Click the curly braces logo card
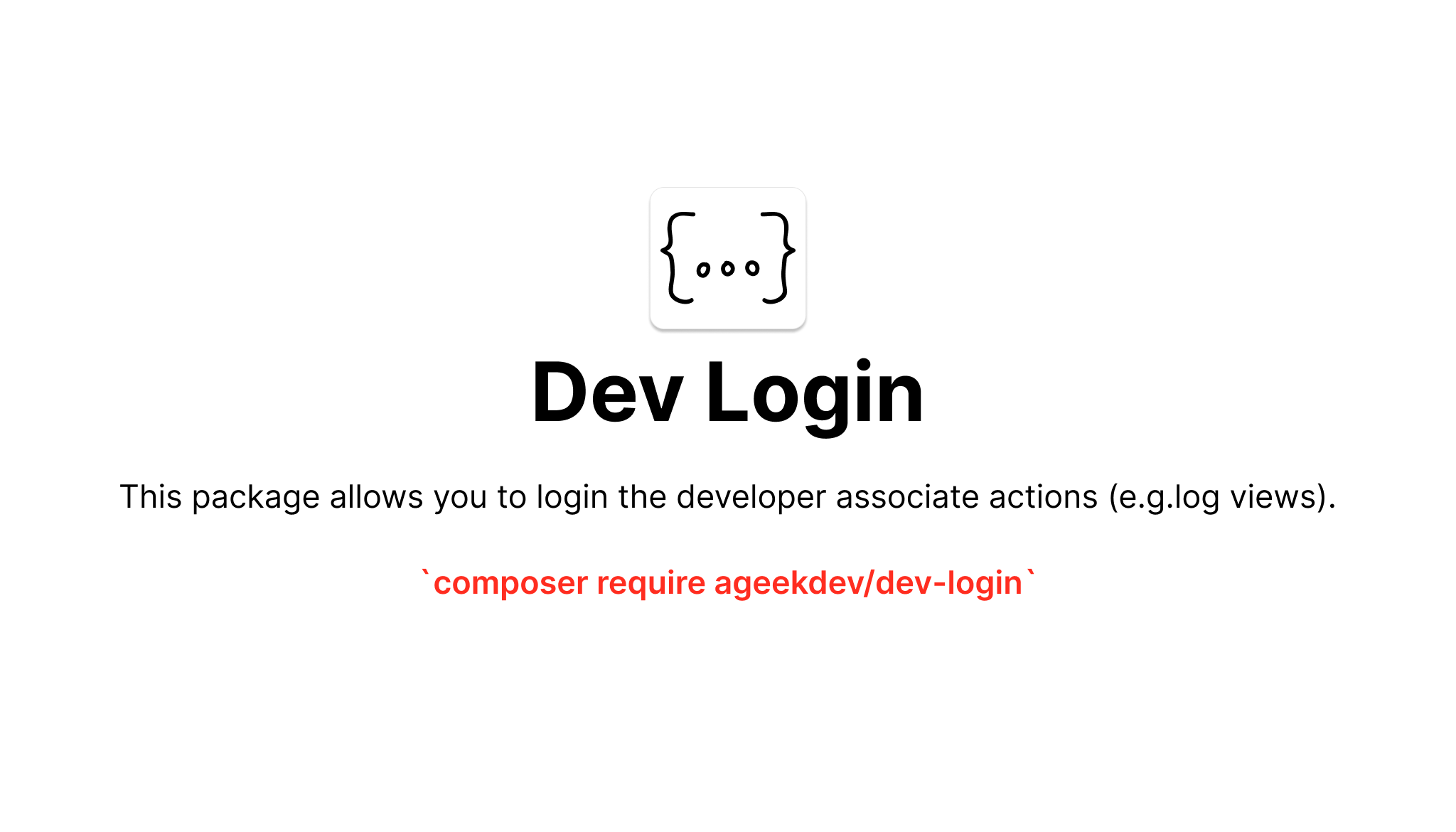1456x832 pixels. [727, 258]
